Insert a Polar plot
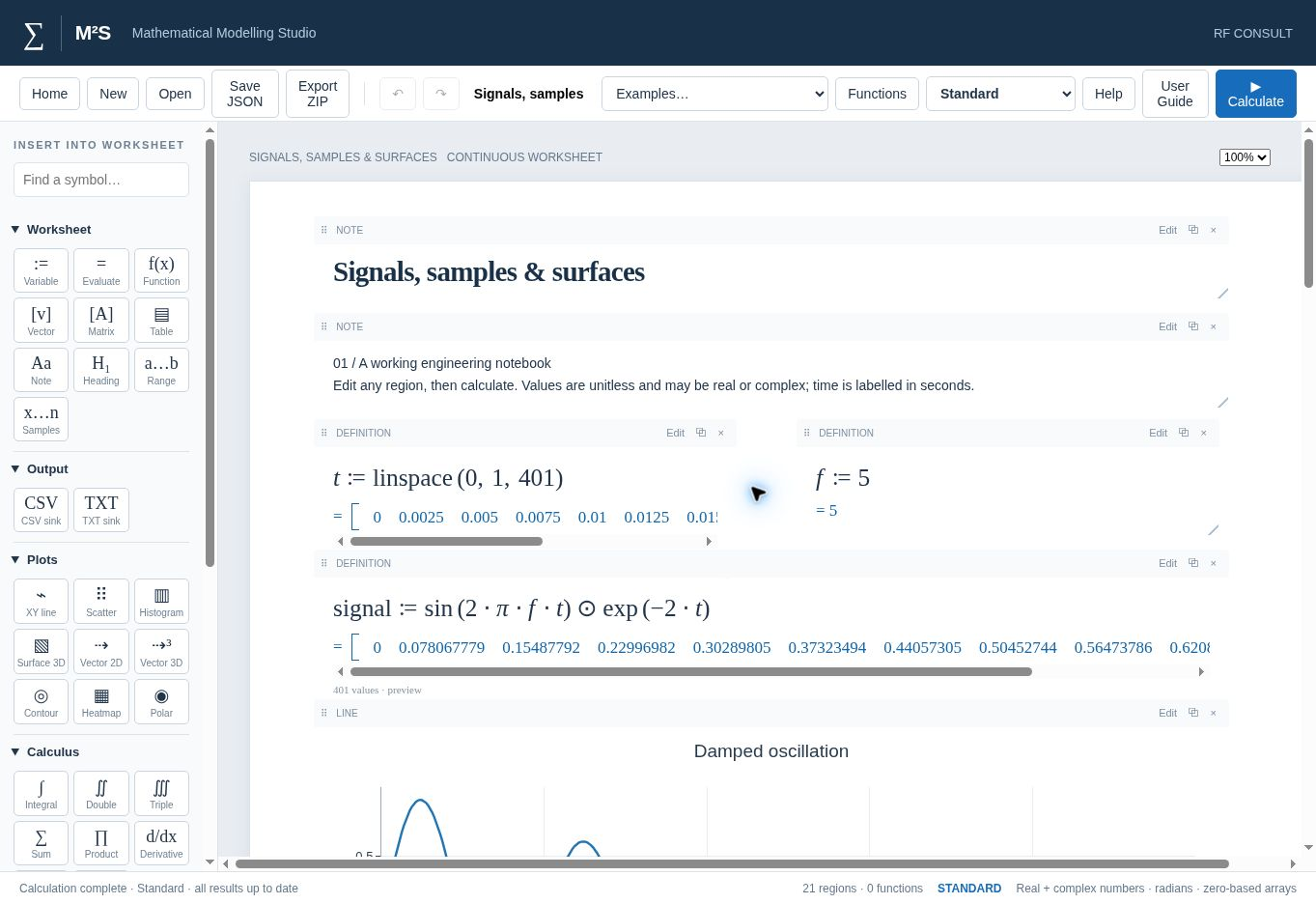The height and width of the screenshot is (904, 1316). click(161, 701)
